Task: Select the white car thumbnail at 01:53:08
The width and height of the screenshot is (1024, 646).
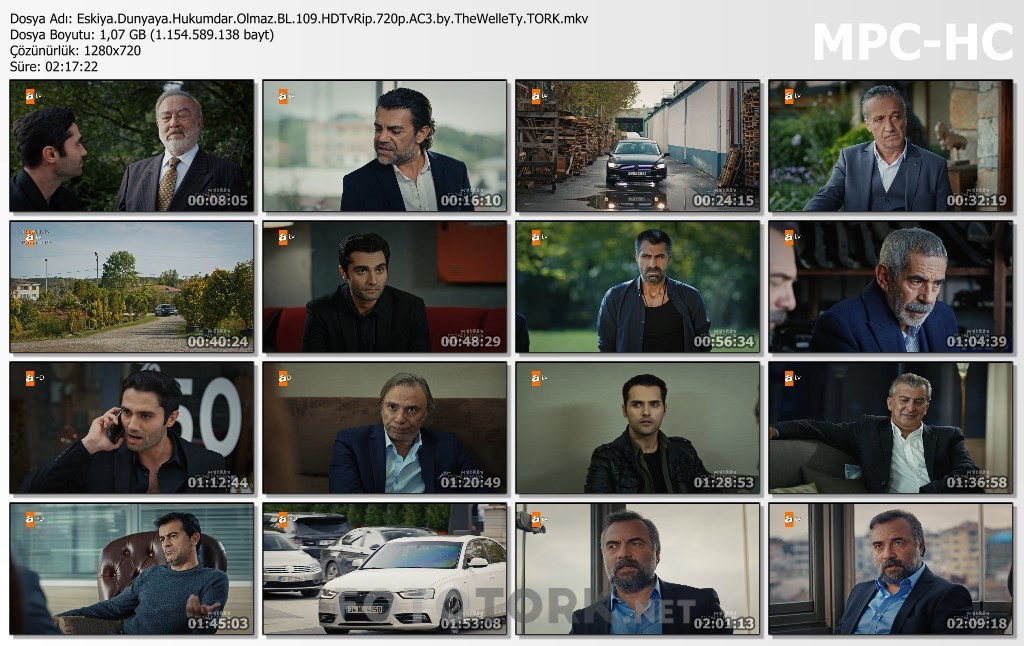Action: click(385, 569)
